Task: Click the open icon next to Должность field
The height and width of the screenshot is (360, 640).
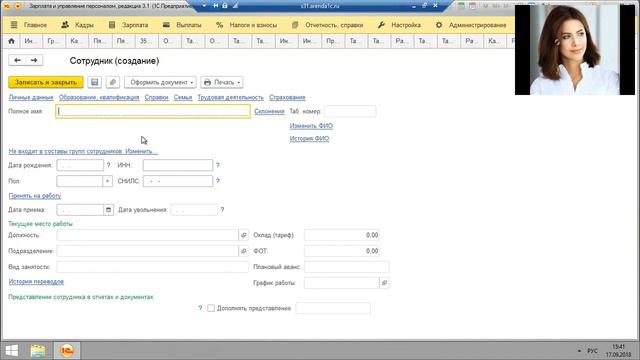Action: point(244,235)
